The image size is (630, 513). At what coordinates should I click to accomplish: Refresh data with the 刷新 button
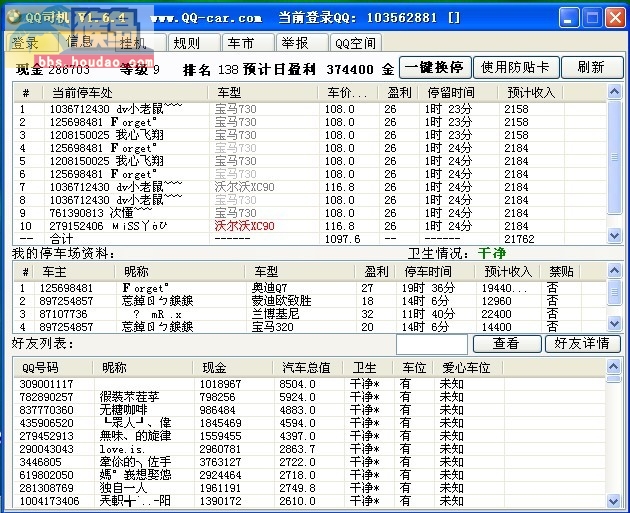pos(592,67)
